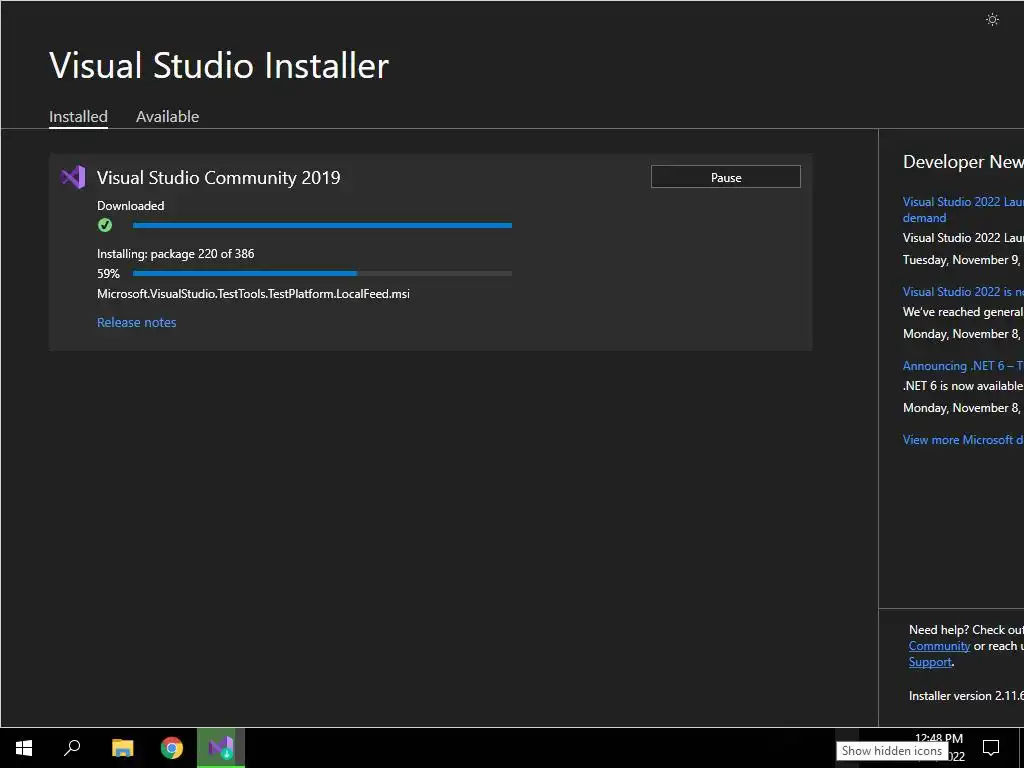The width and height of the screenshot is (1024, 768).
Task: Click the Installer version text
Action: click(x=966, y=696)
